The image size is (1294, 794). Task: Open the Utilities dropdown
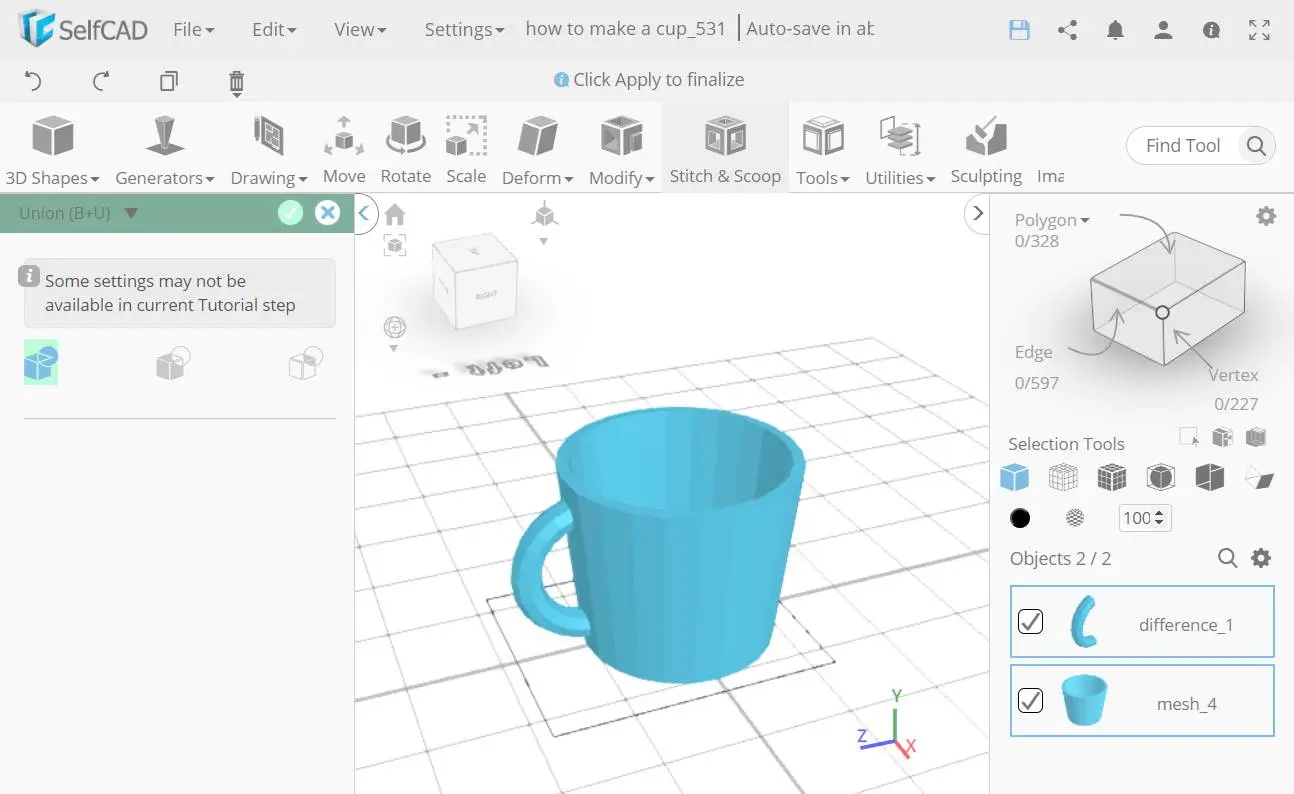point(900,150)
